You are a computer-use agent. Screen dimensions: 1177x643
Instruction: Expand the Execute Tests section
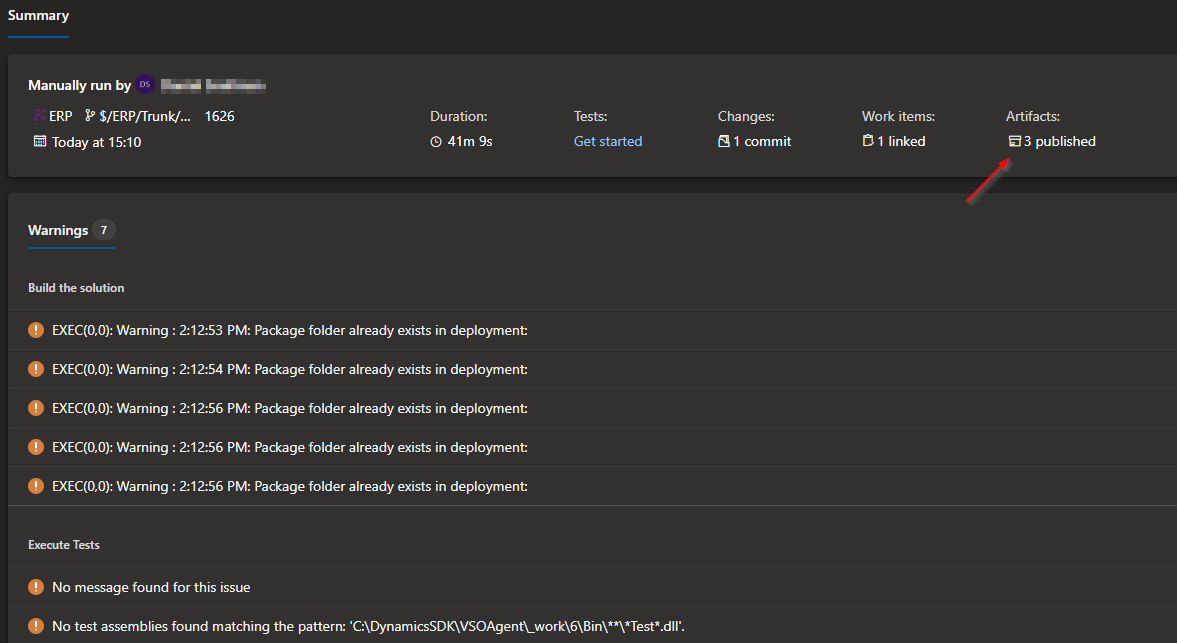[x=63, y=544]
